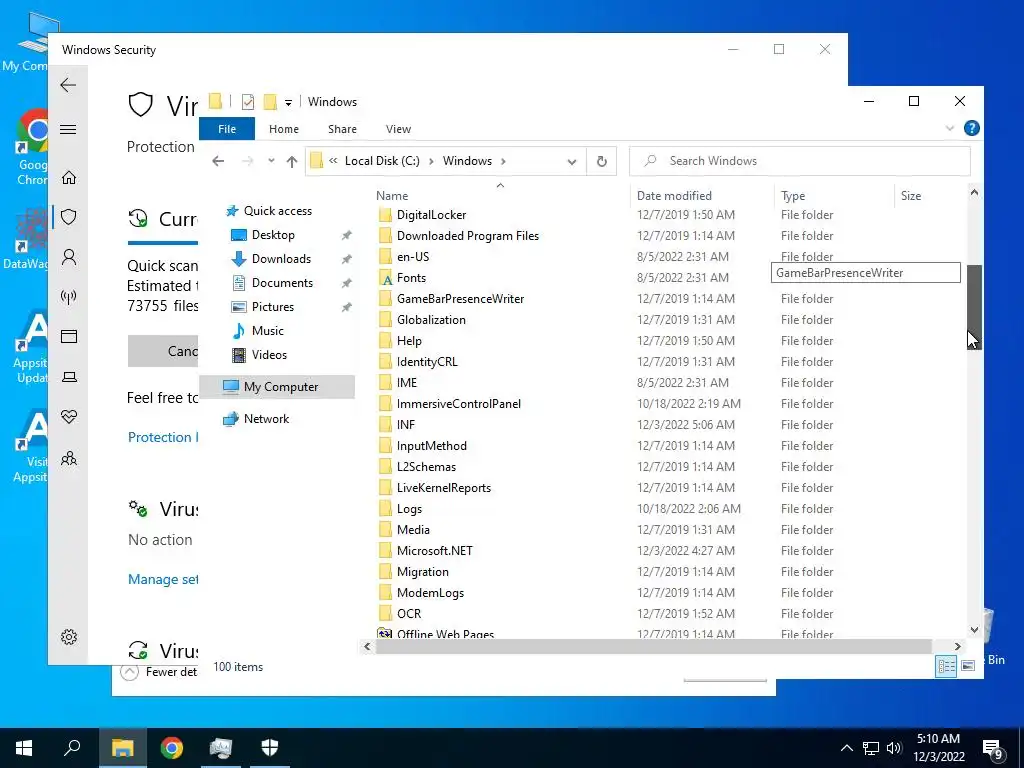Click Properties quick access toolbar icon
The image size is (1024, 768).
tap(248, 102)
